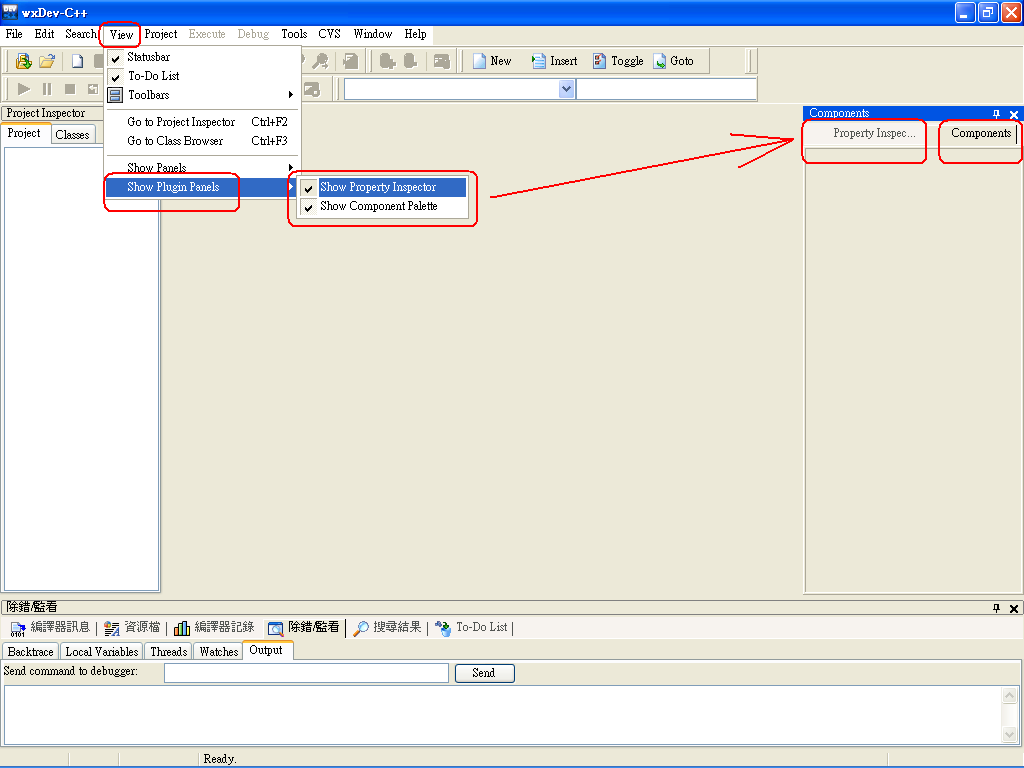The height and width of the screenshot is (768, 1024).
Task: Click the debug stop square icon
Action: [x=70, y=89]
